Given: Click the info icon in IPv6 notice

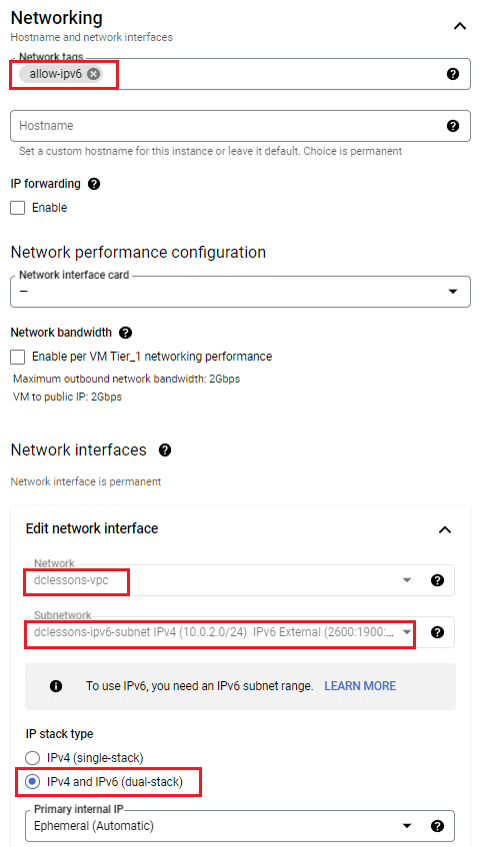Looking at the screenshot, I should [56, 686].
